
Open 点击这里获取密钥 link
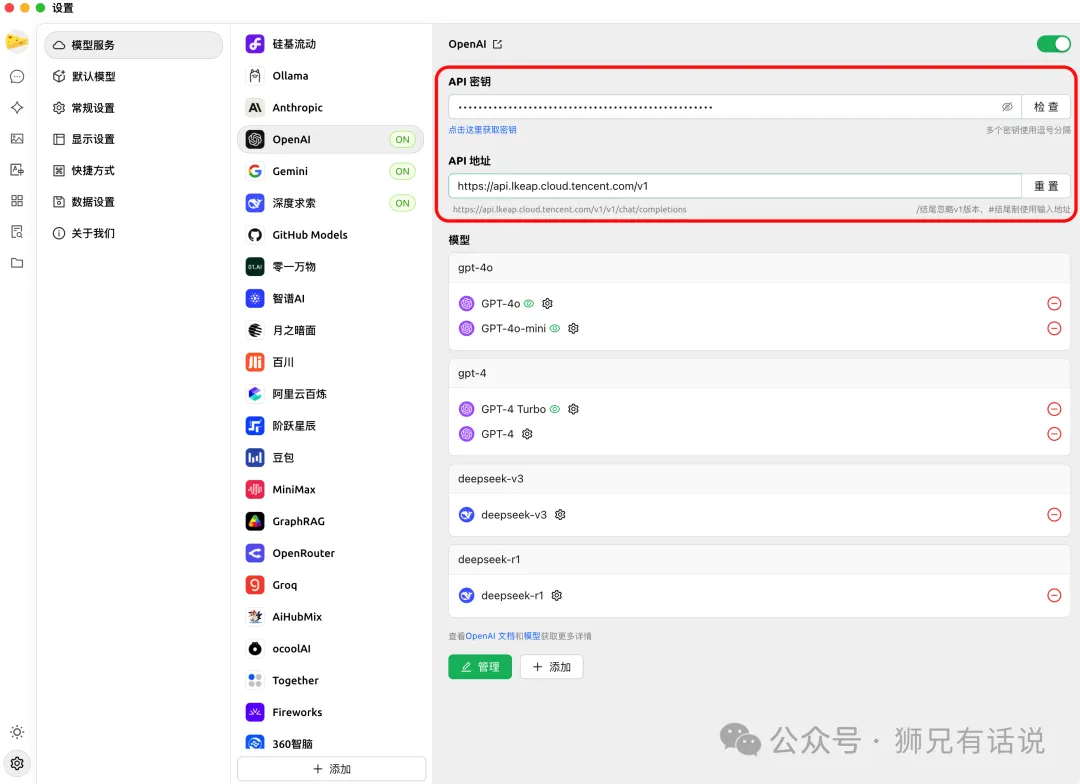[482, 130]
